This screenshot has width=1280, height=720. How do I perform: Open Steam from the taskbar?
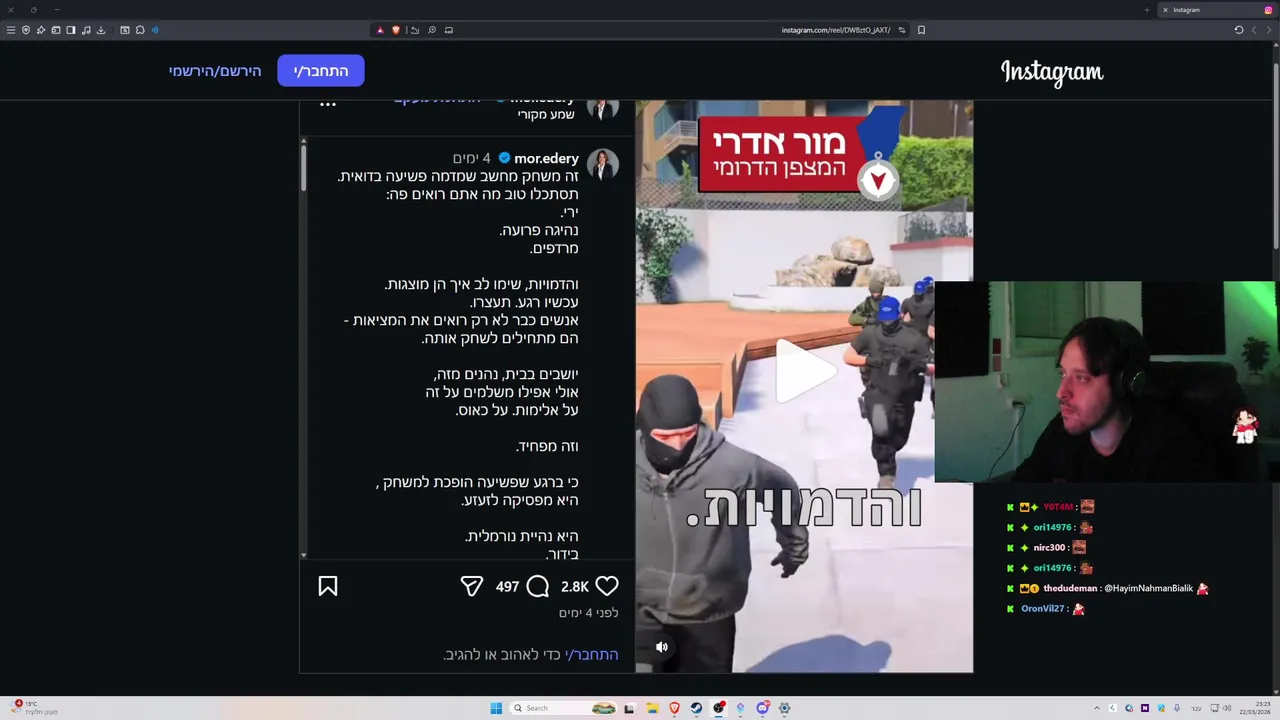click(x=696, y=708)
